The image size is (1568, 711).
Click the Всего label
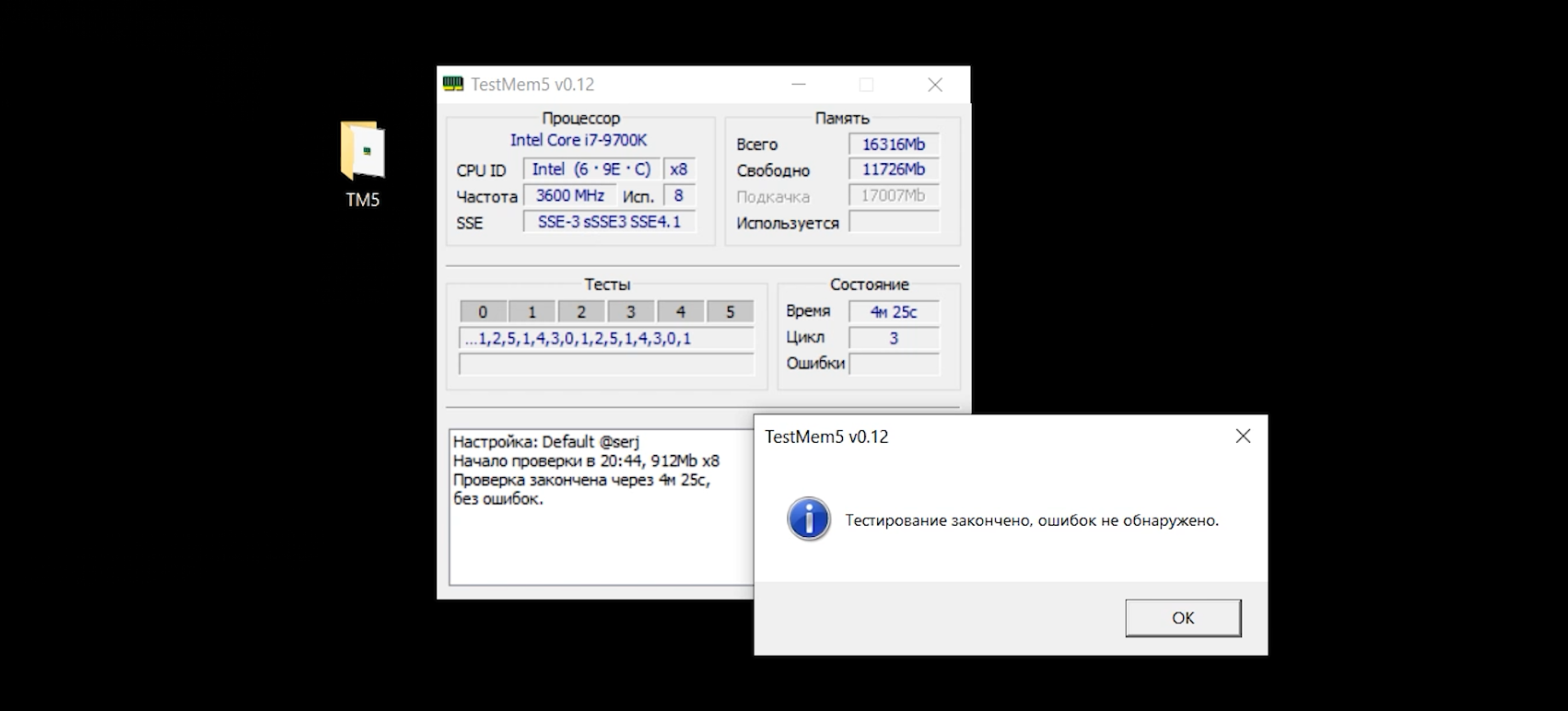756,145
